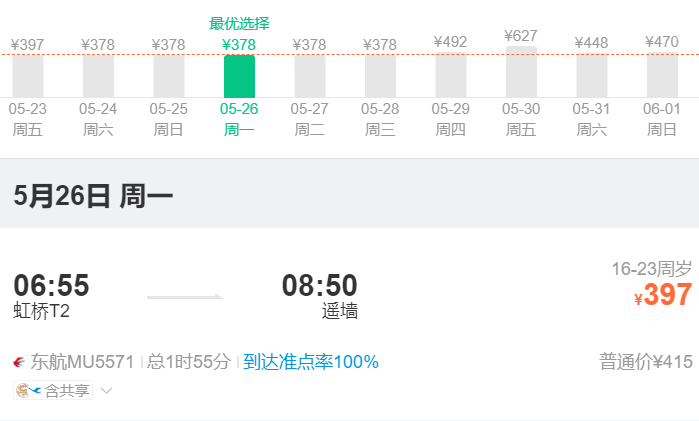Expand the 含共享 codeshare dropdown arrow
699x421 pixels.
[106, 391]
